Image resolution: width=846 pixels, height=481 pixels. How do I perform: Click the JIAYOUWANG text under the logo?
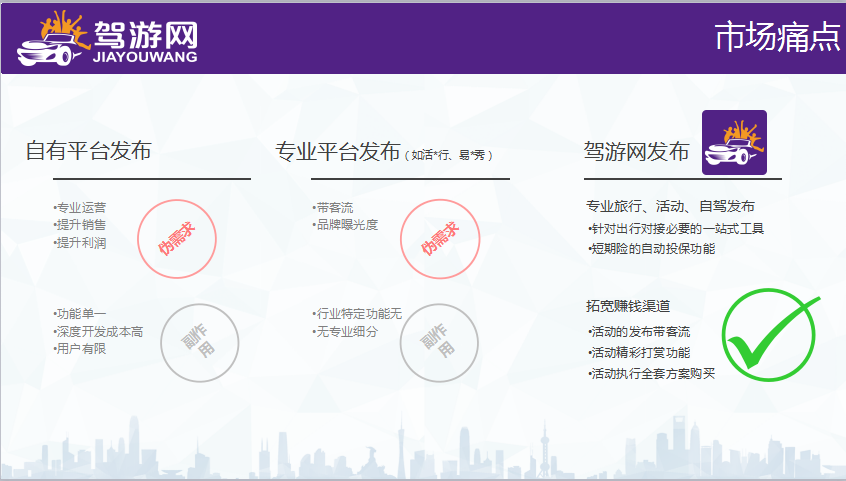click(x=145, y=57)
